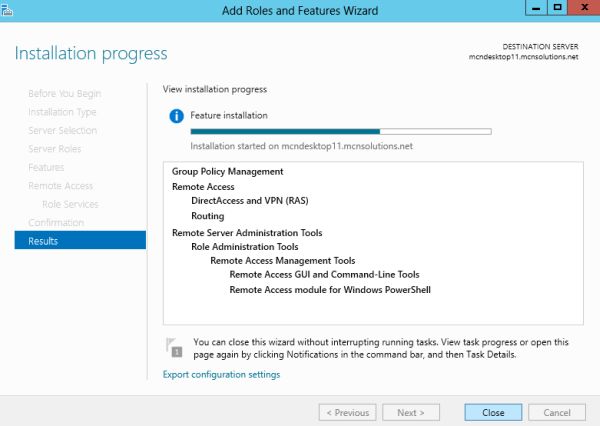Open the Server Roles step
The image size is (600, 426).
click(55, 149)
